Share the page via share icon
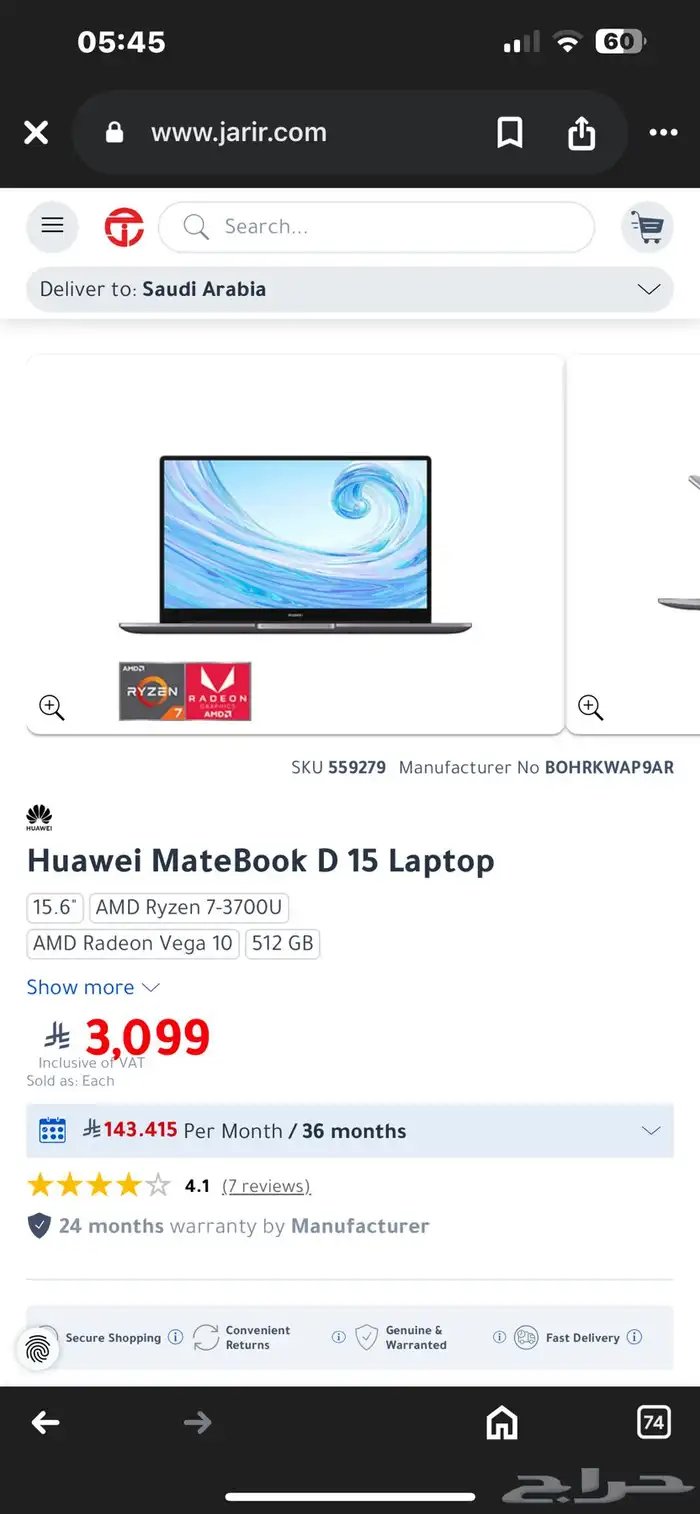Viewport: 700px width, 1514px height. pyautogui.click(x=582, y=132)
